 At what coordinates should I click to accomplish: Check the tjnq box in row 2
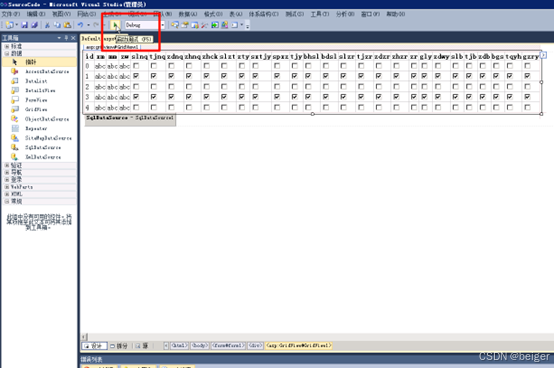(x=154, y=87)
